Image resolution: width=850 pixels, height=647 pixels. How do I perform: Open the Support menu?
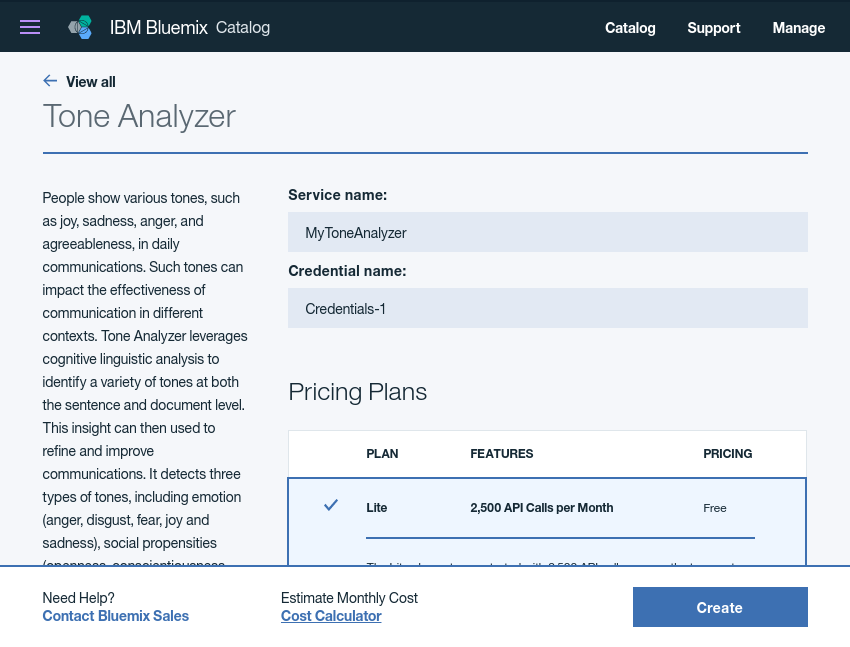(x=713, y=28)
